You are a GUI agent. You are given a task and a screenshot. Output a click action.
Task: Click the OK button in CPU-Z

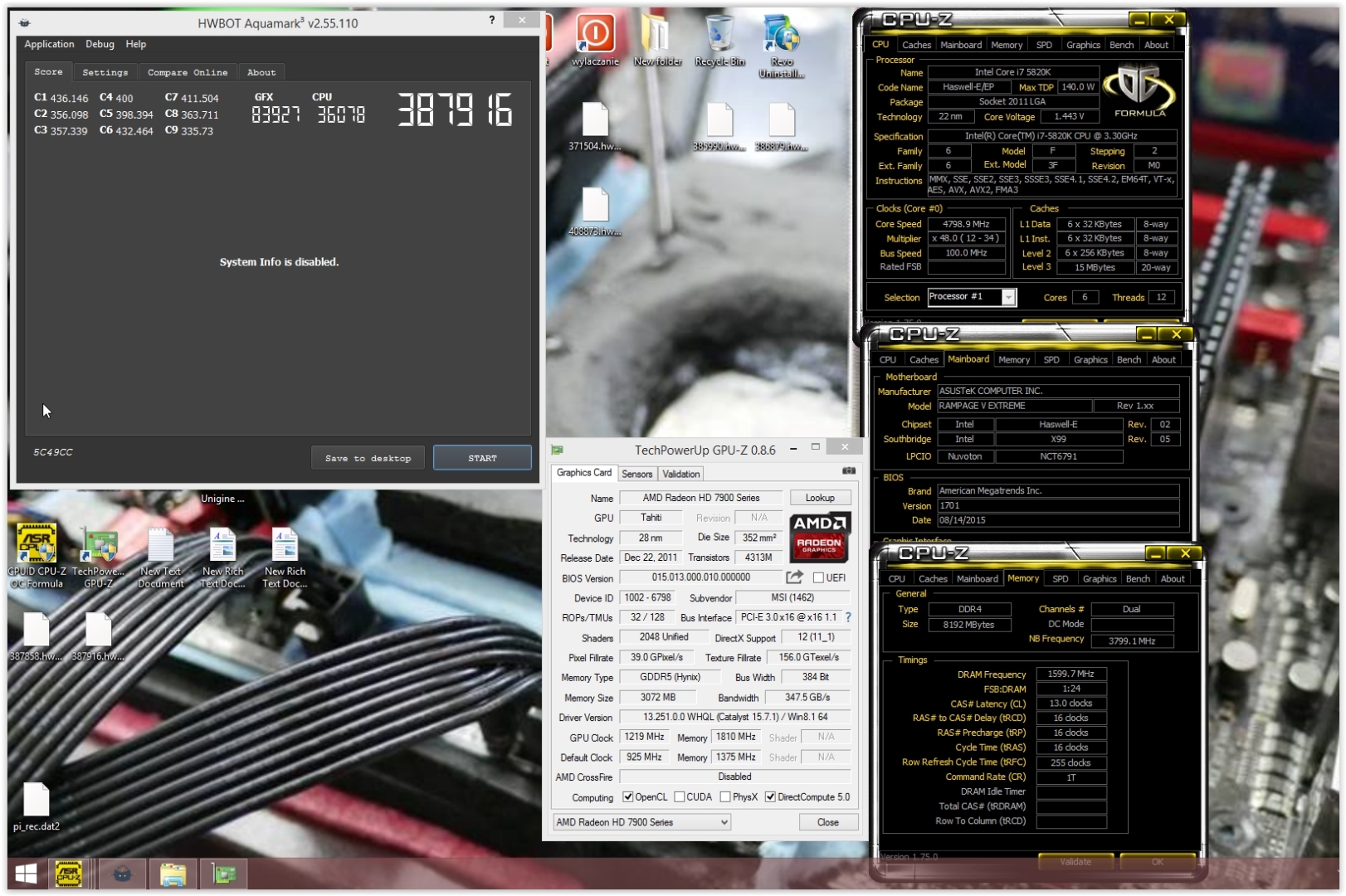point(1158,861)
